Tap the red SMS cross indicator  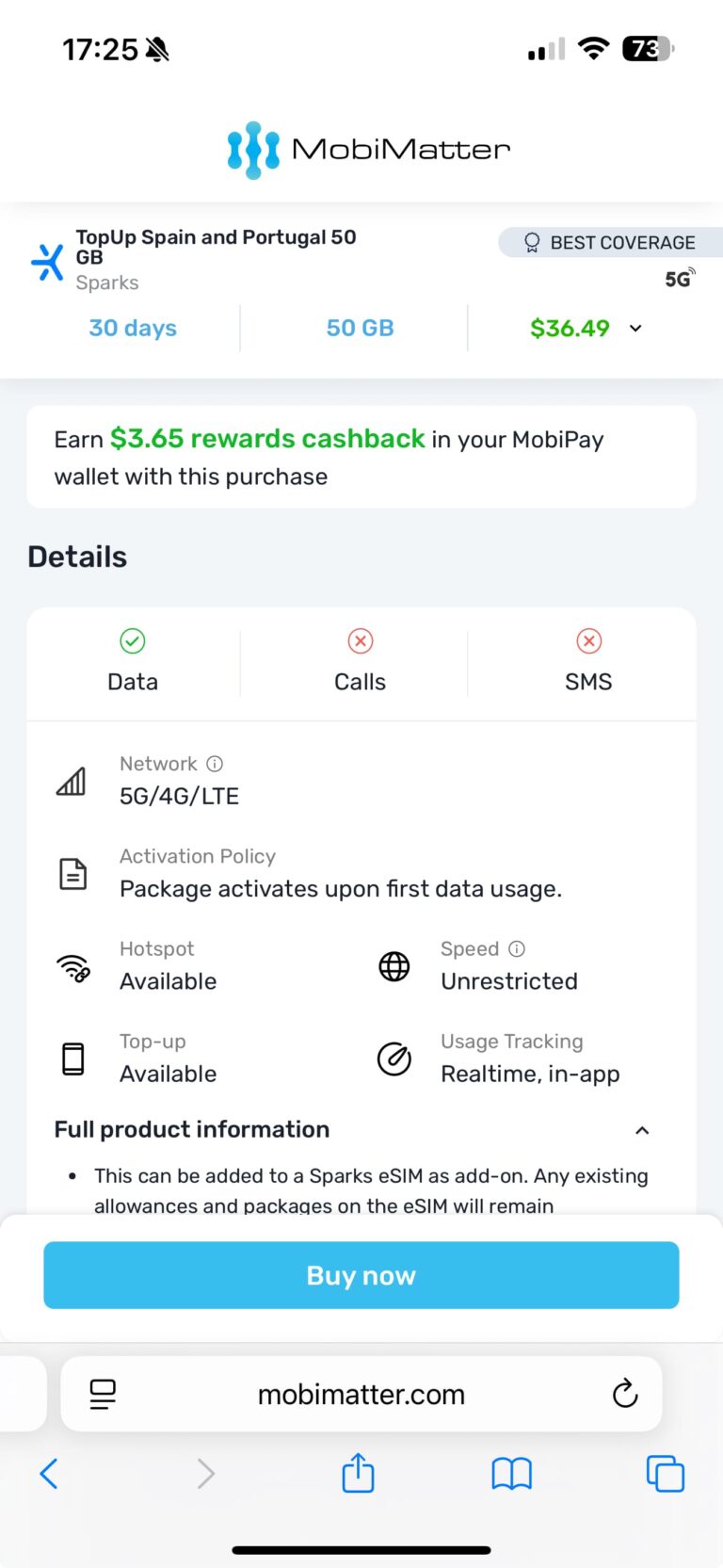588,641
